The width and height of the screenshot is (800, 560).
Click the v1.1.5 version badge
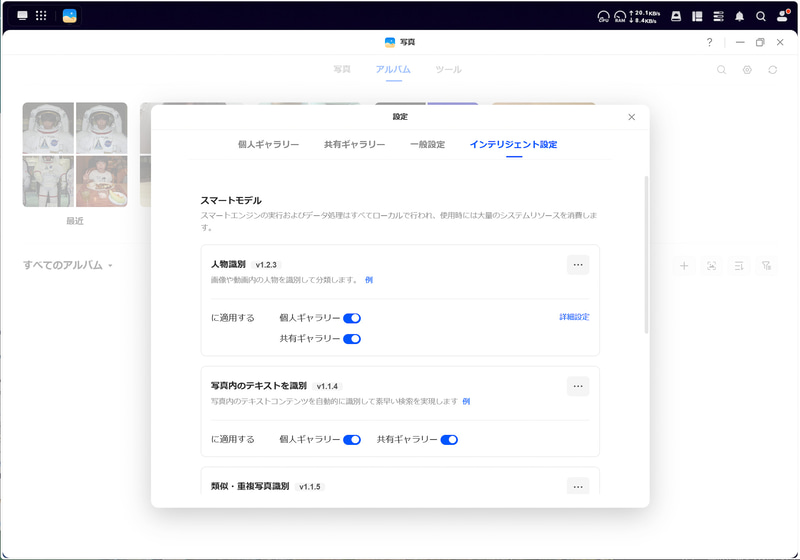point(310,487)
